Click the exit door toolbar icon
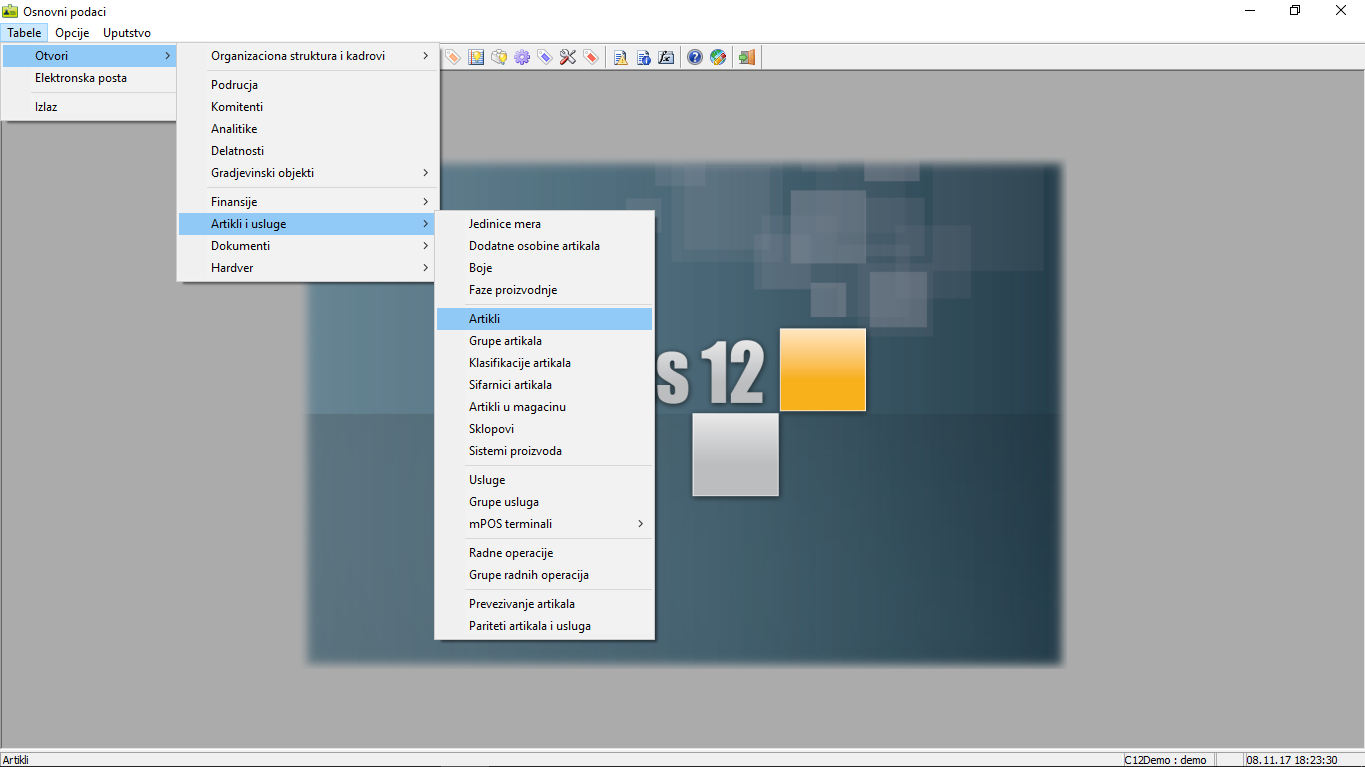This screenshot has height=767, width=1365. point(746,57)
